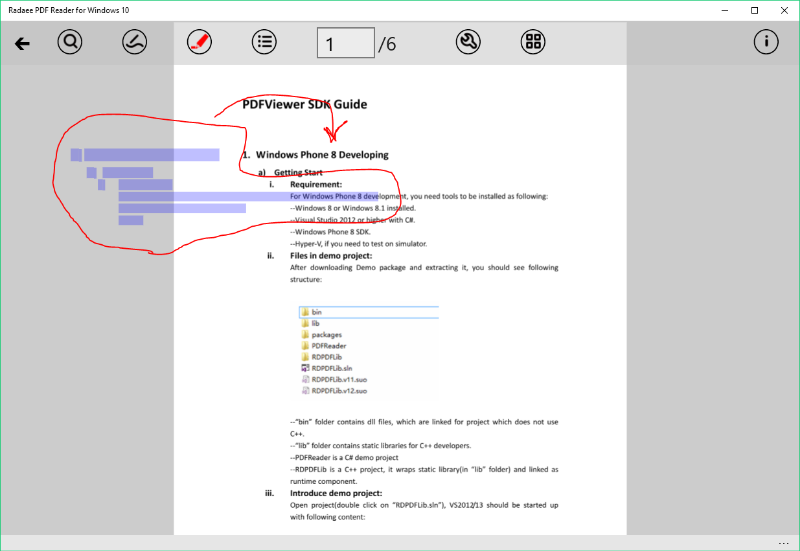This screenshot has height=551, width=800.
Task: Click the back arrow icon
Action: pos(22,43)
